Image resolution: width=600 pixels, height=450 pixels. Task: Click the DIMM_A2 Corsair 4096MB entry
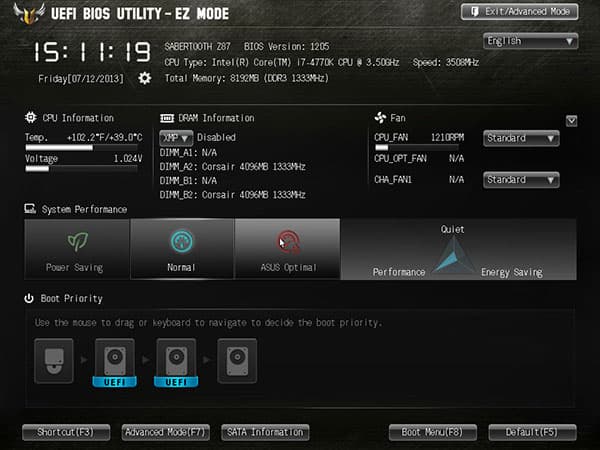pos(232,167)
